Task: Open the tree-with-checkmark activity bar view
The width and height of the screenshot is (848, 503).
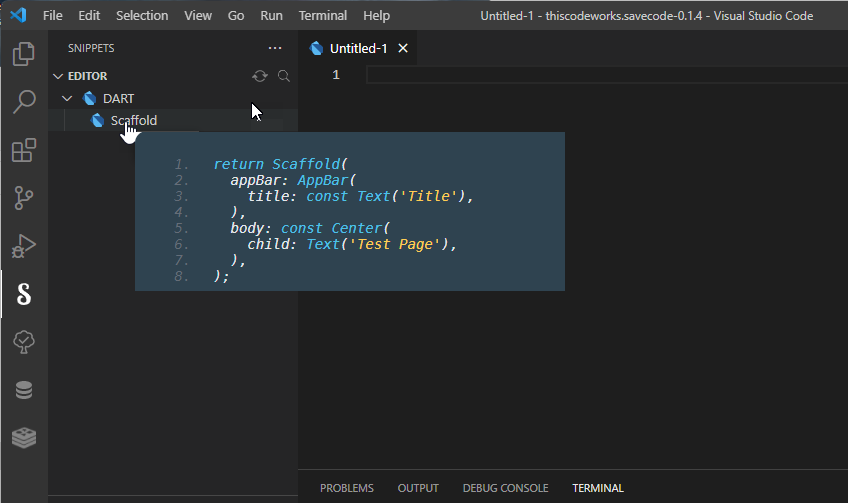Action: click(24, 342)
